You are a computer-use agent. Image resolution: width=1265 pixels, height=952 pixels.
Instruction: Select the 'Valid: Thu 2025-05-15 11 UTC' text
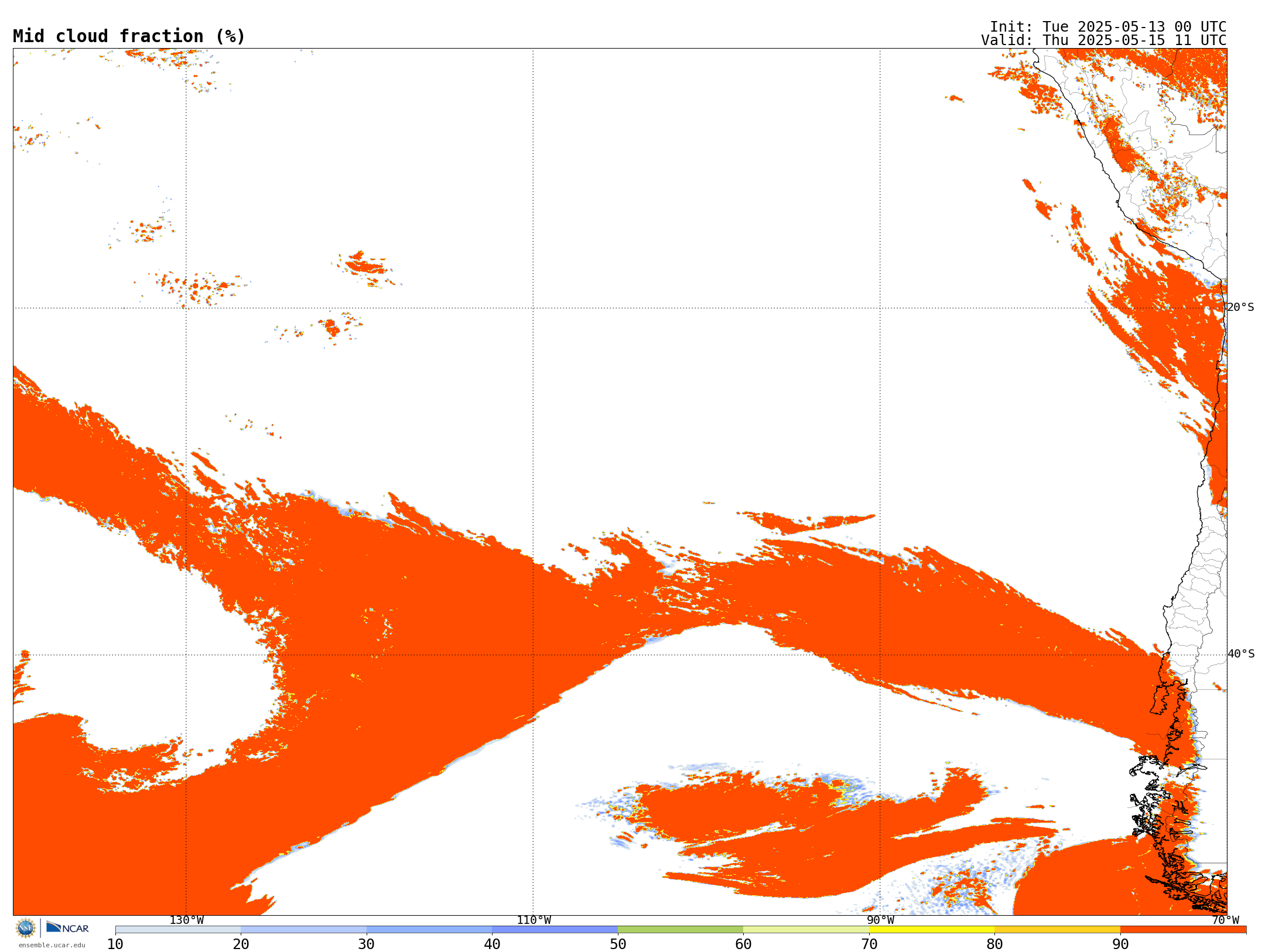1104,40
